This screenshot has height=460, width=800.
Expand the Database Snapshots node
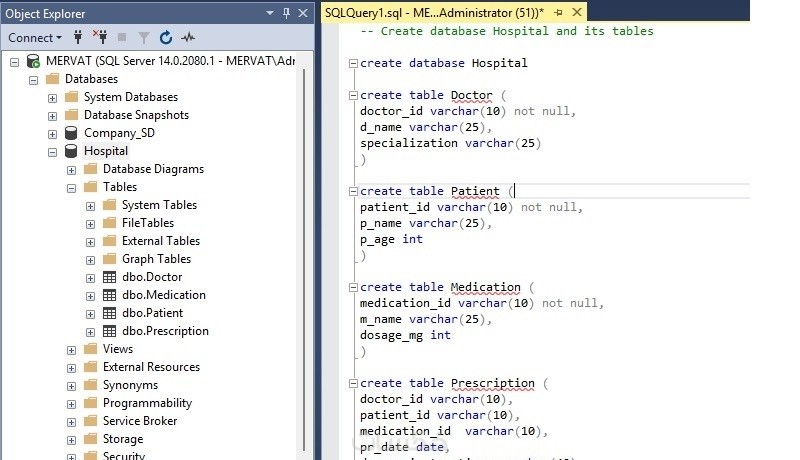(52, 116)
